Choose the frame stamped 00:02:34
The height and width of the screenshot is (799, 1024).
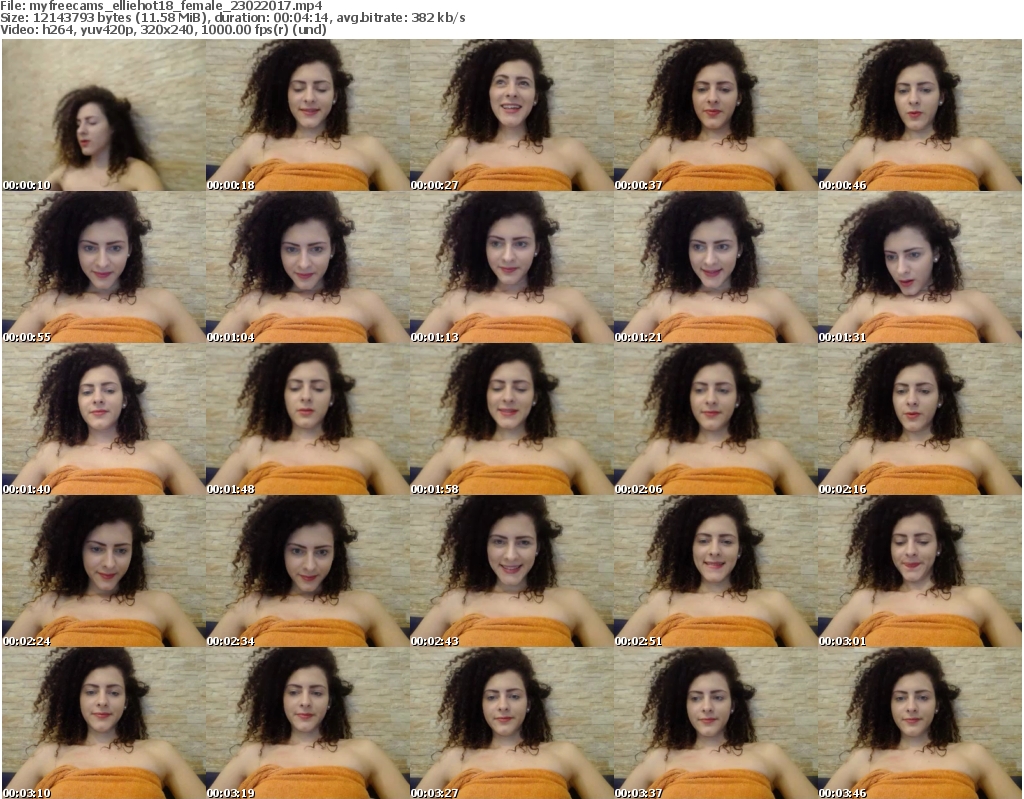tap(308, 571)
